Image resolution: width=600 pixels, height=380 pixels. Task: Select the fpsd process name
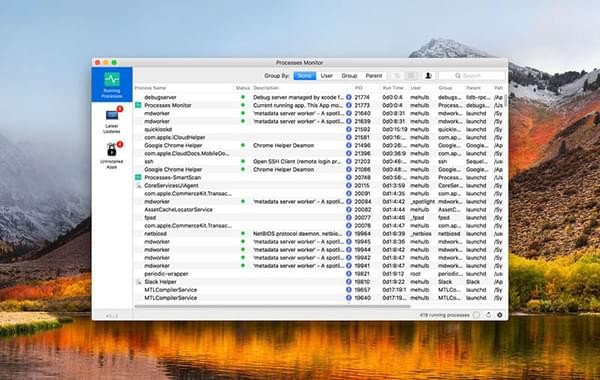150,217
